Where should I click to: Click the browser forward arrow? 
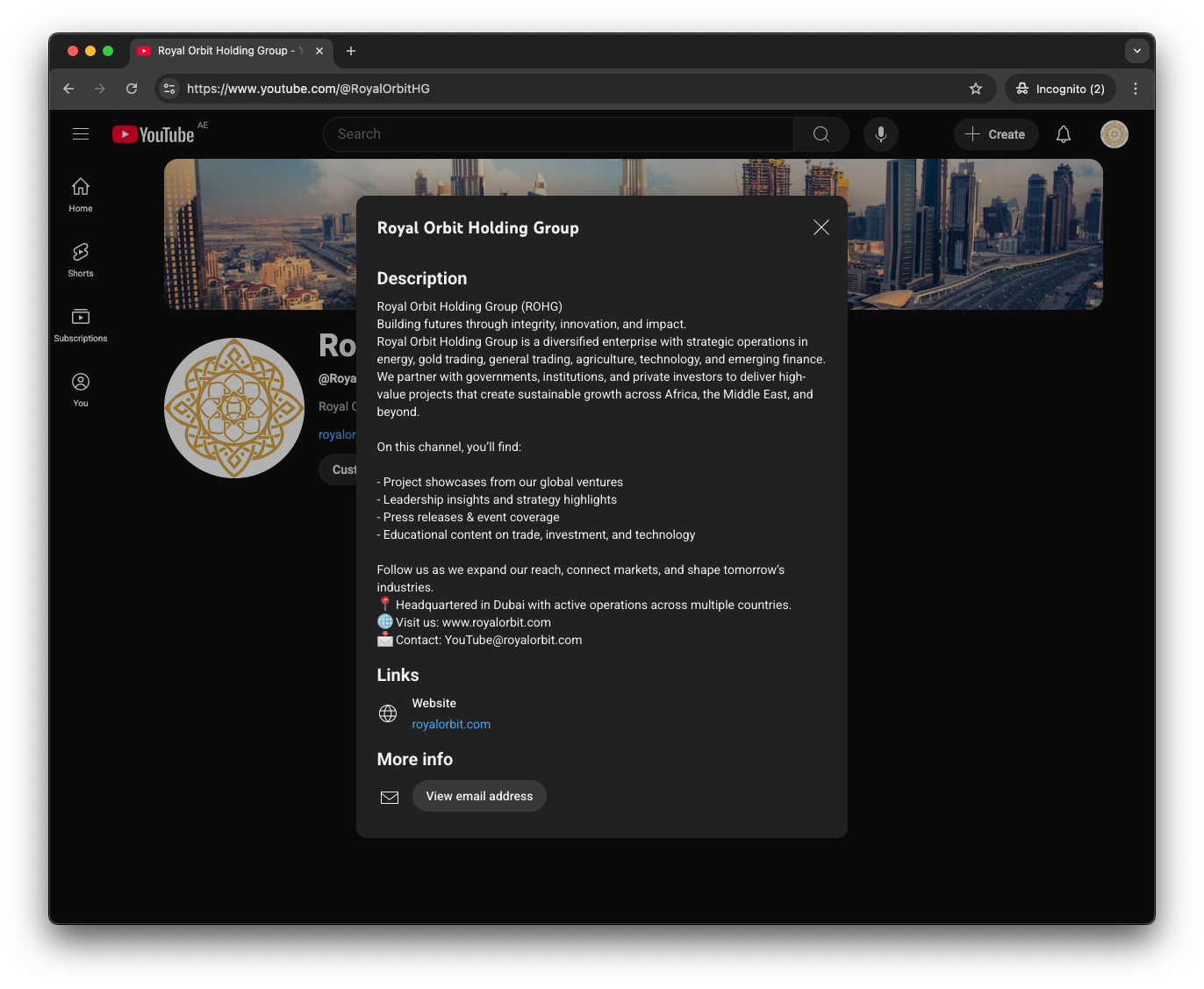(x=100, y=89)
